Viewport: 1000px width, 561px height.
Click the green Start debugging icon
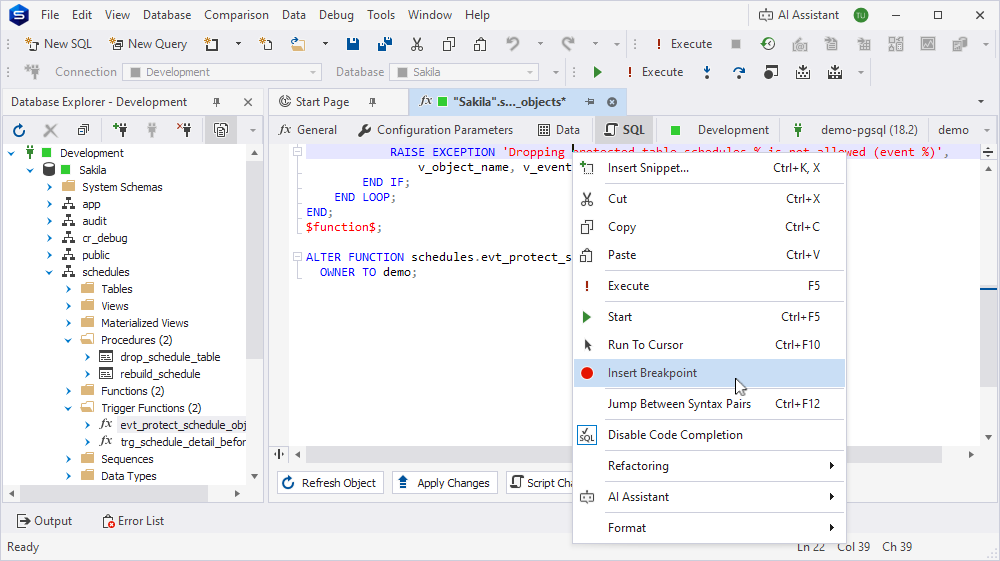[597, 72]
